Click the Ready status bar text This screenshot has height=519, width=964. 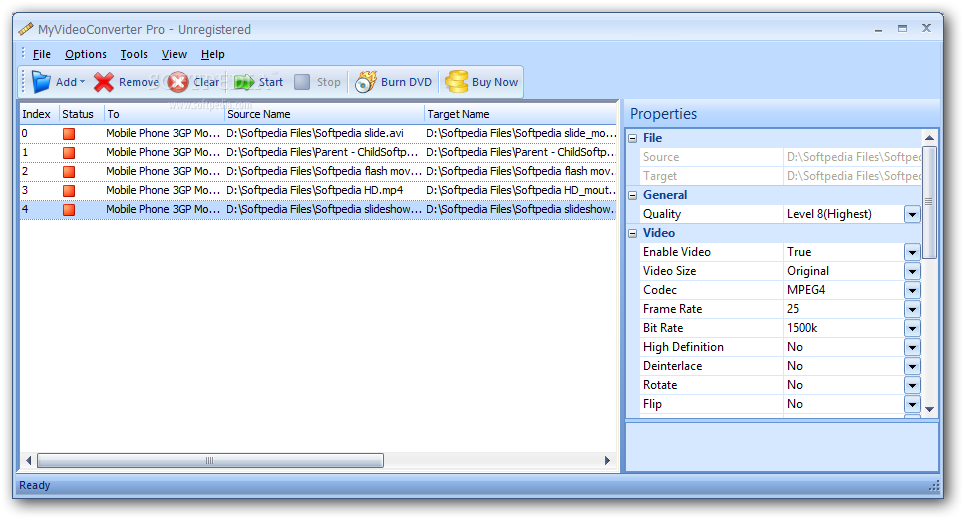pyautogui.click(x=34, y=486)
